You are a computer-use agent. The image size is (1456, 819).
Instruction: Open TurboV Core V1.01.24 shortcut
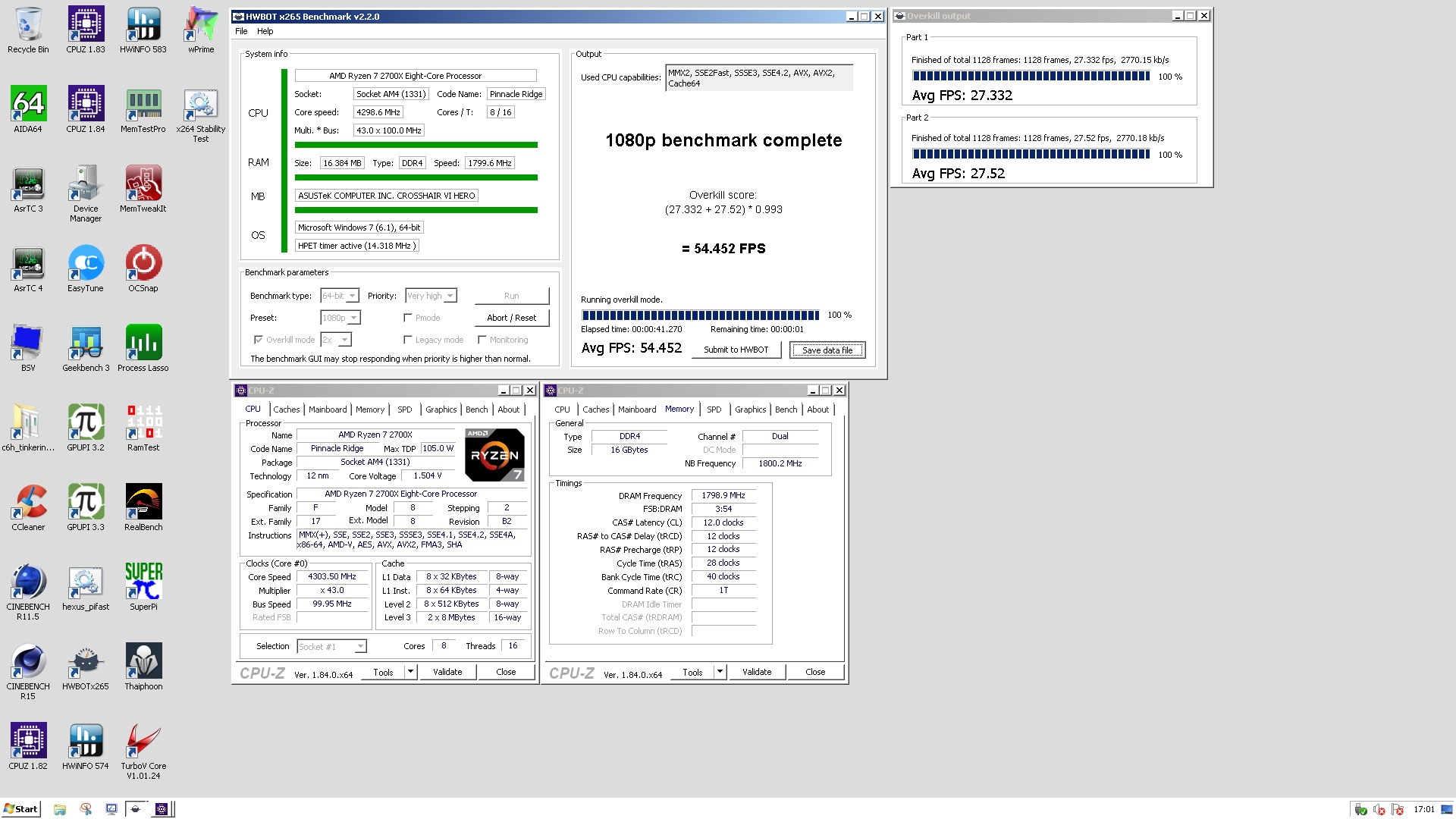(143, 752)
